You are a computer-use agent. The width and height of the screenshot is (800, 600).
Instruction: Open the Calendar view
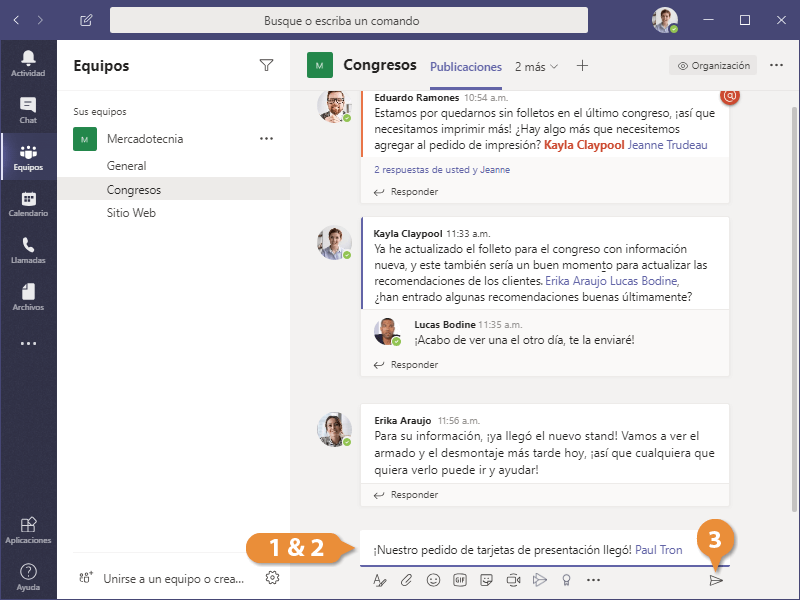[28, 205]
